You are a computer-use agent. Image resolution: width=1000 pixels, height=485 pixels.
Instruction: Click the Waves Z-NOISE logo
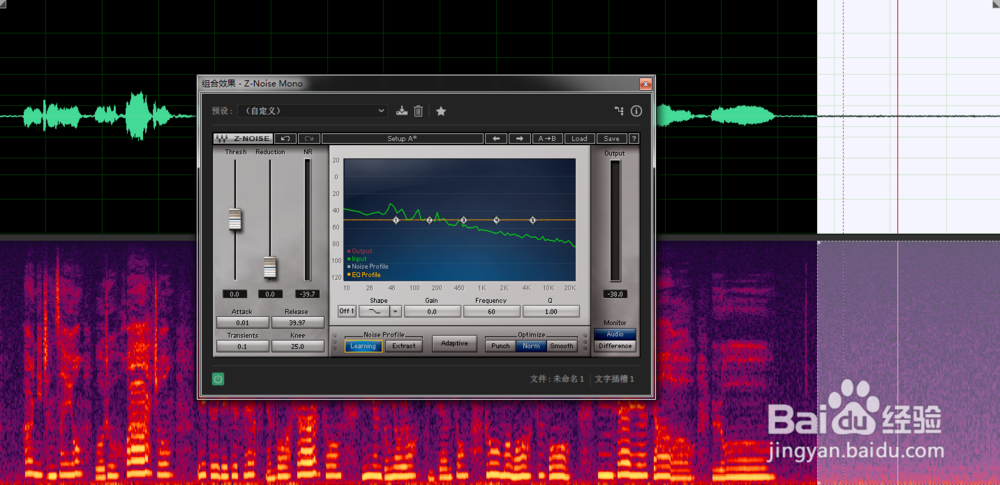coord(242,138)
